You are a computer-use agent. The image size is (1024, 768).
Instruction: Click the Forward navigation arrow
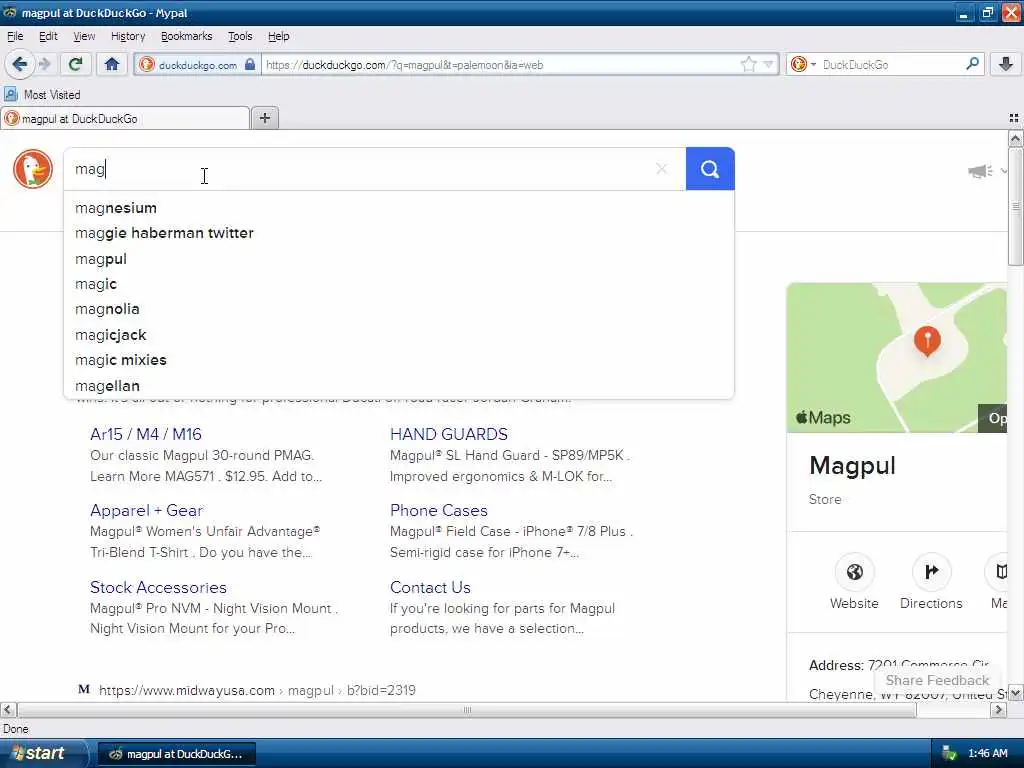point(44,64)
